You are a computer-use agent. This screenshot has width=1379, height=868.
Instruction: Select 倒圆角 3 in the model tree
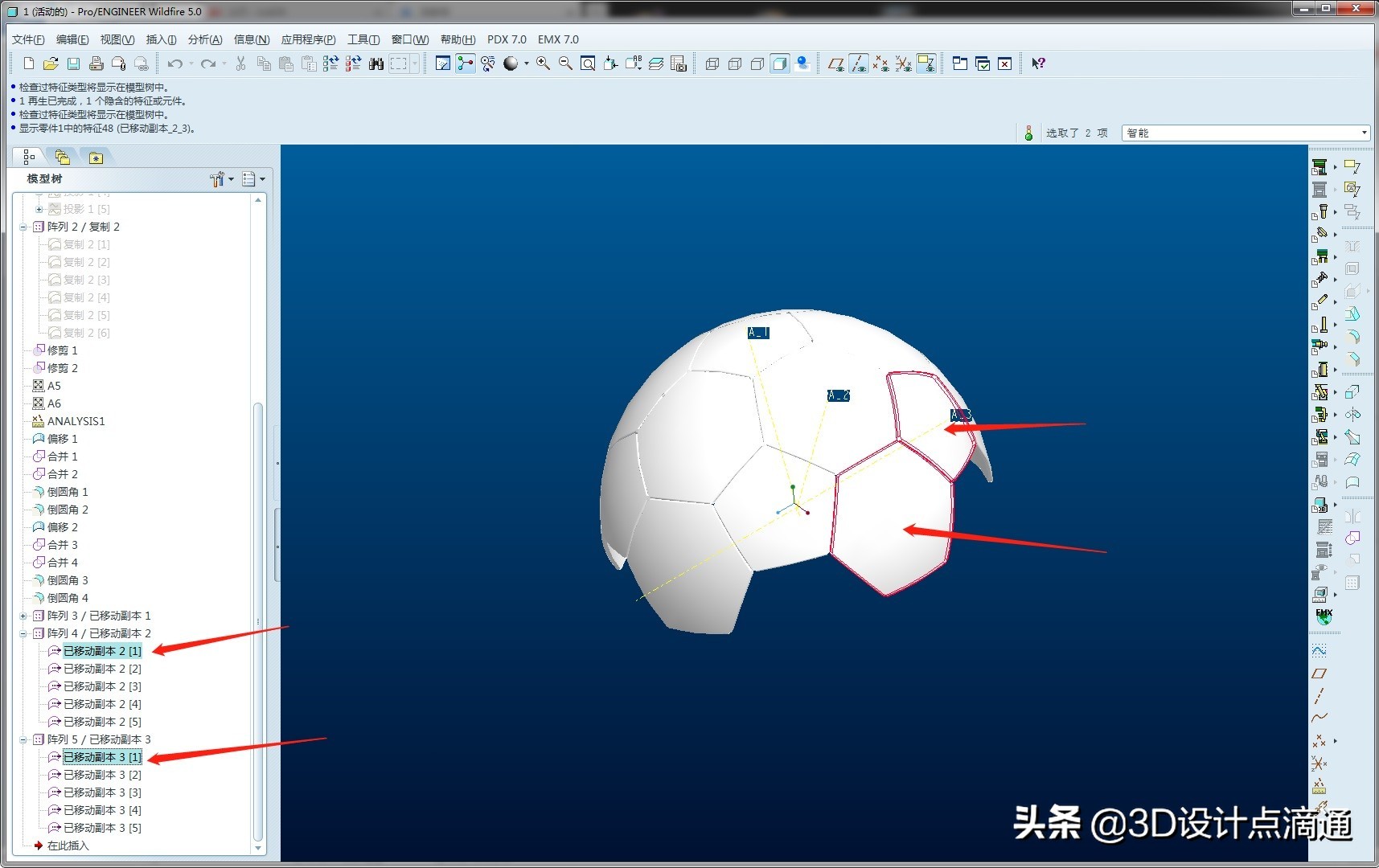pos(68,580)
